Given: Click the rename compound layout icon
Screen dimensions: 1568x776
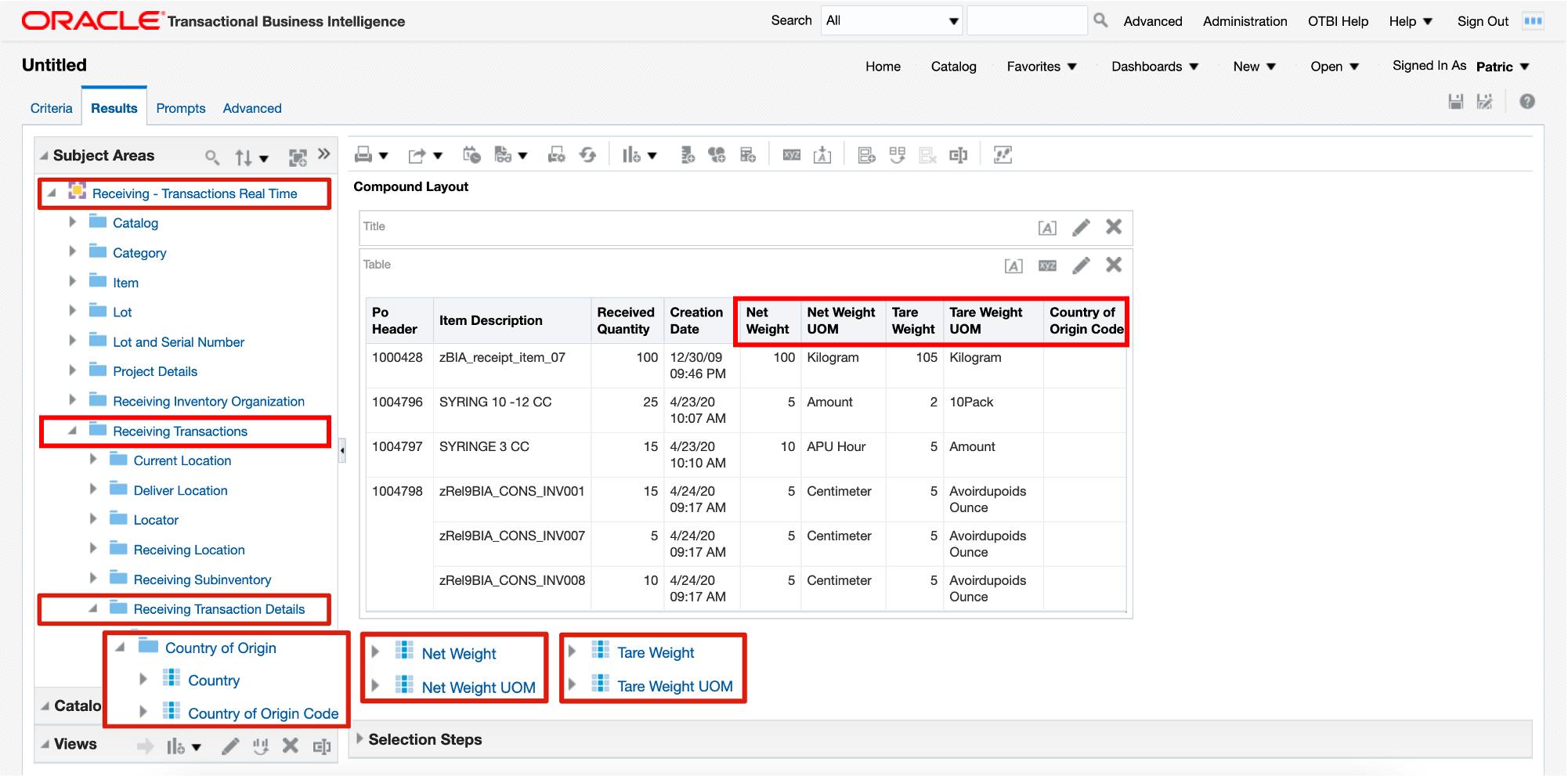Looking at the screenshot, I should [959, 155].
